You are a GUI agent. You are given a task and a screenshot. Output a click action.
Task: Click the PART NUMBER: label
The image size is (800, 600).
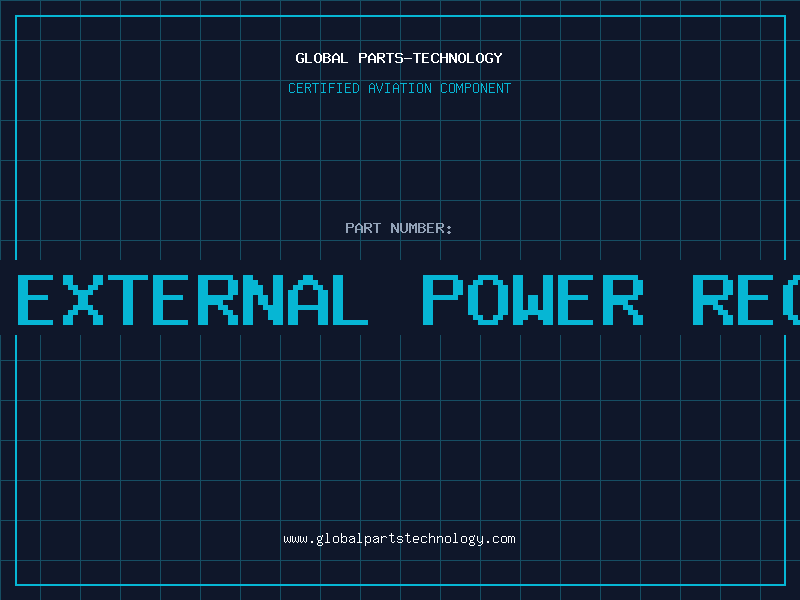[399, 228]
